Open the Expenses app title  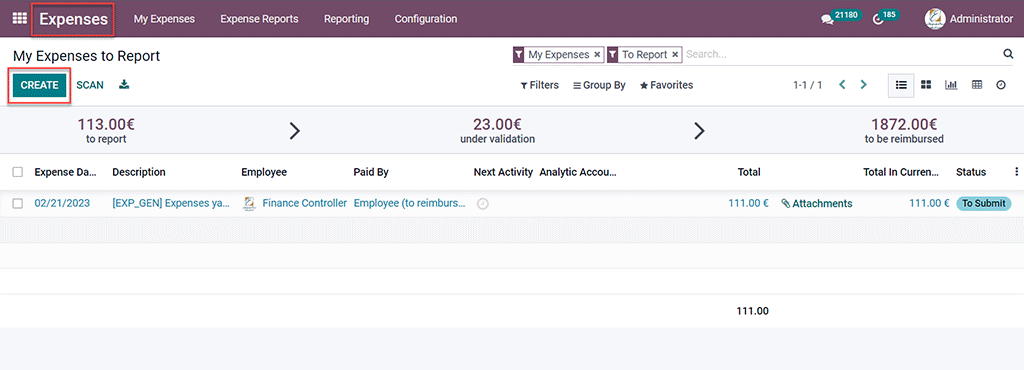click(x=74, y=19)
